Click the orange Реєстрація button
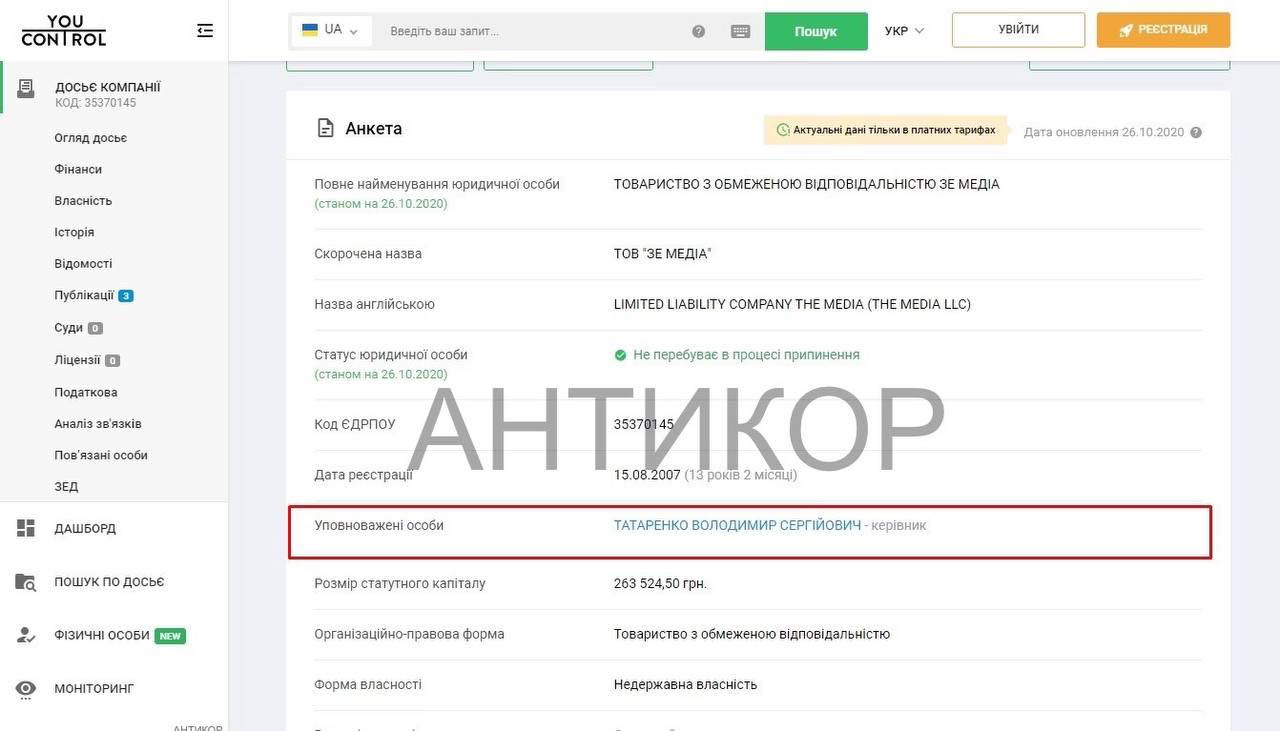 coord(1163,30)
